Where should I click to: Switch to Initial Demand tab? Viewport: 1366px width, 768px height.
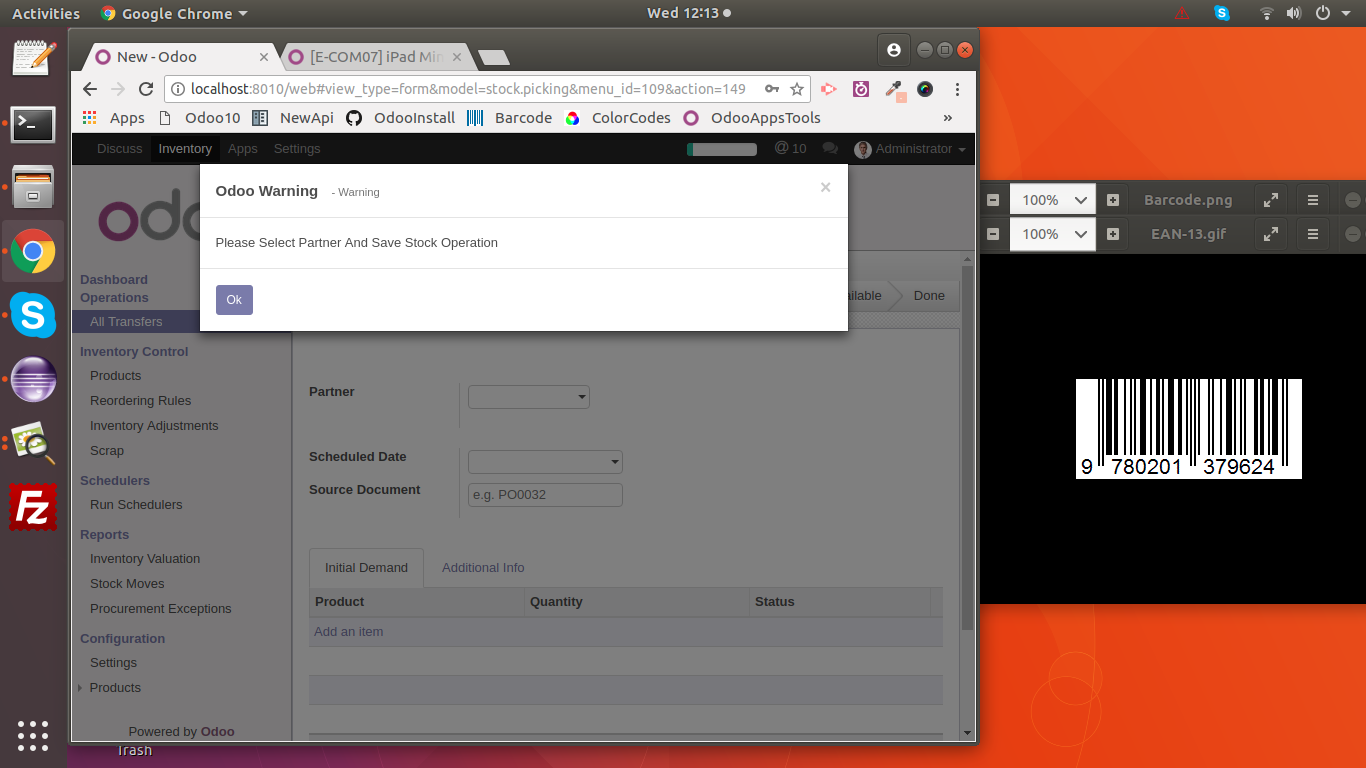point(366,567)
